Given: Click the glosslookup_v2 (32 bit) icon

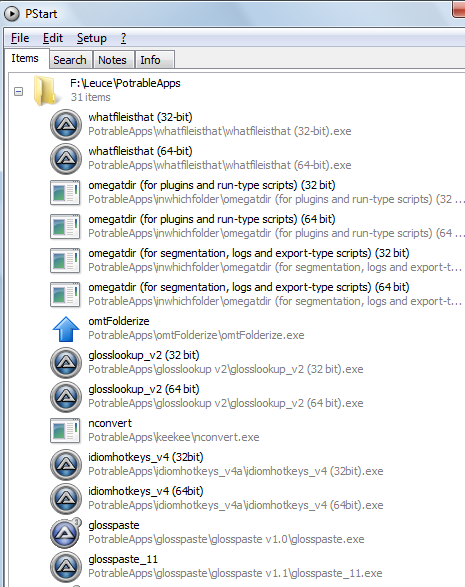Looking at the screenshot, I should point(66,363).
